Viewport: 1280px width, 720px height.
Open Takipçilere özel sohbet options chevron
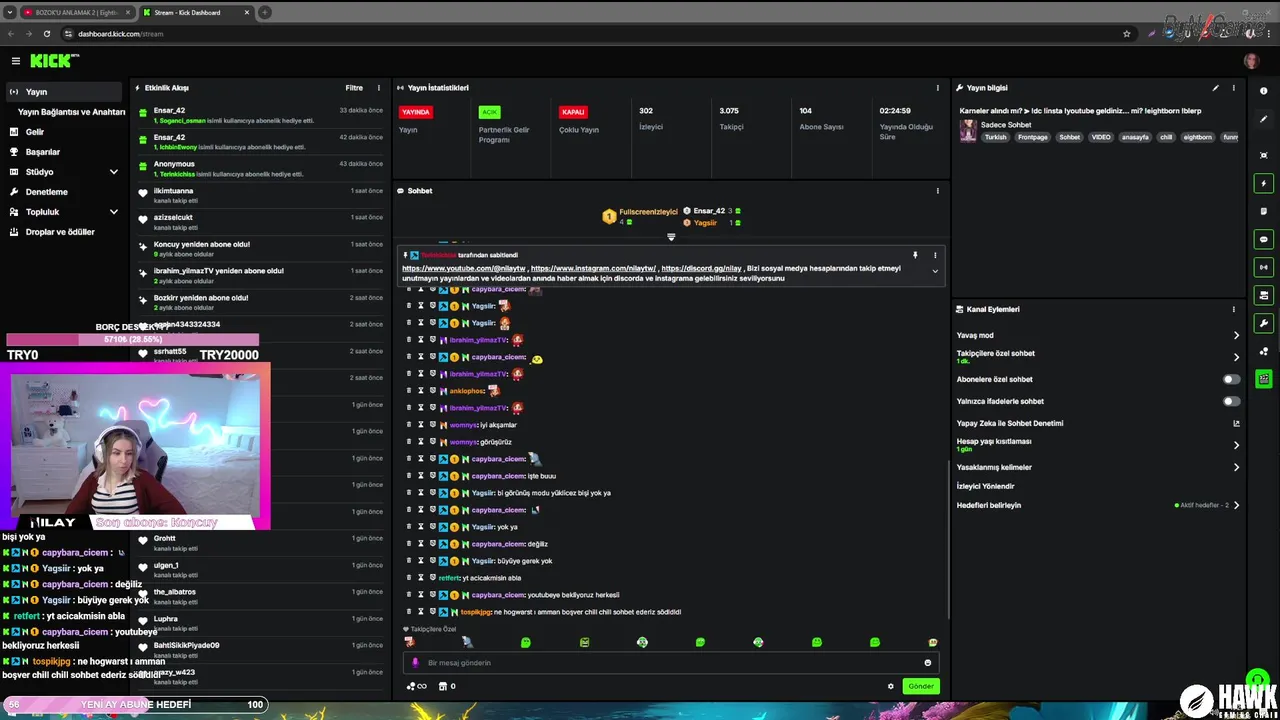click(x=1236, y=357)
